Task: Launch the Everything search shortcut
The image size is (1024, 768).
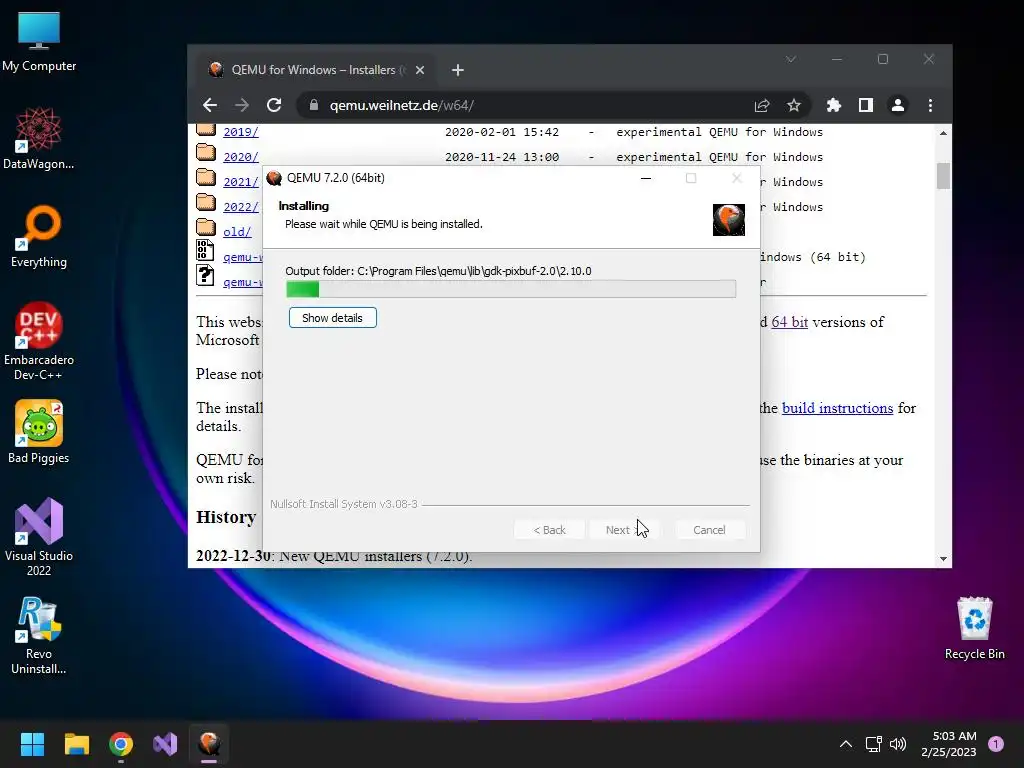Action: 39,236
